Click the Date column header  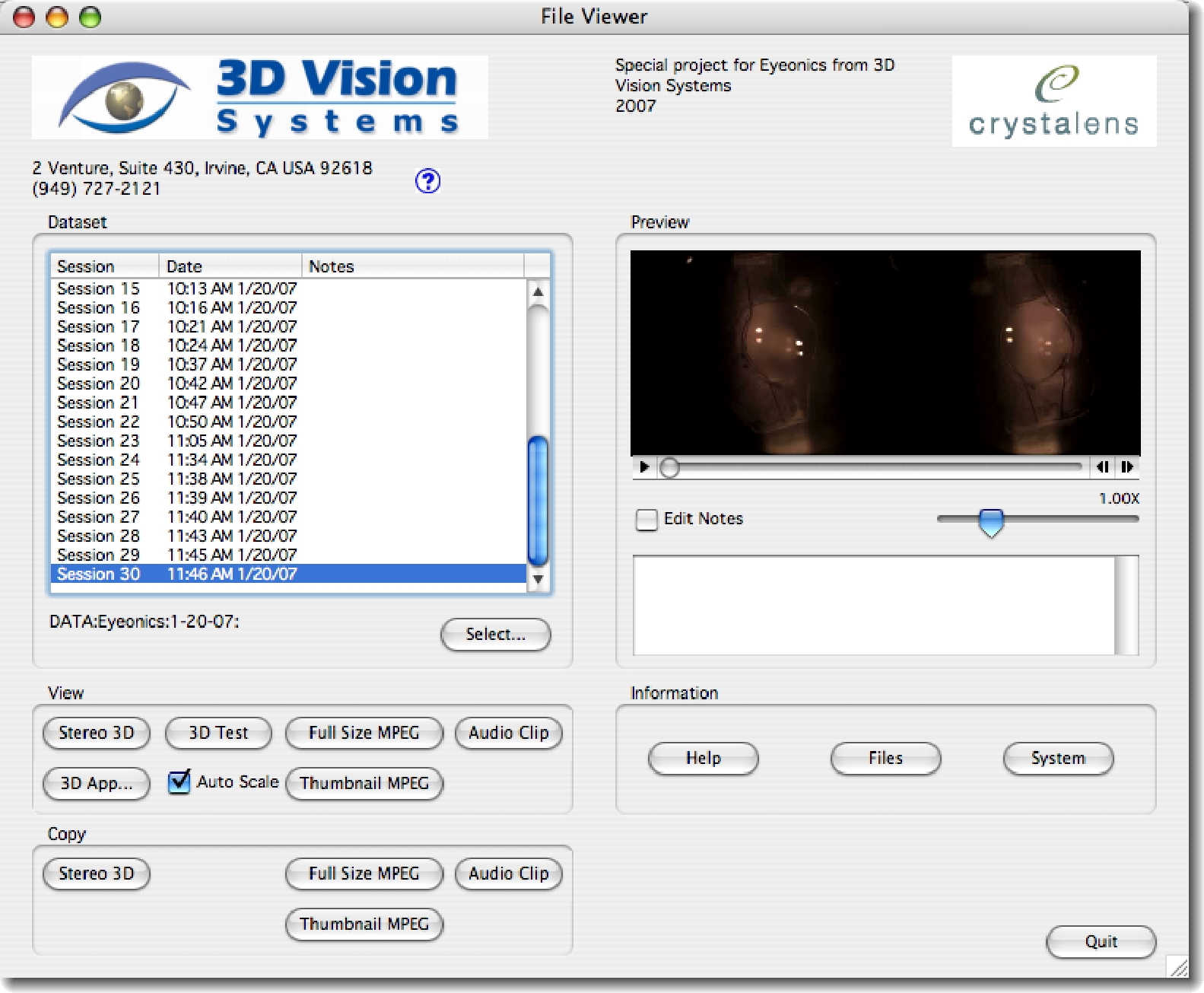click(x=230, y=266)
